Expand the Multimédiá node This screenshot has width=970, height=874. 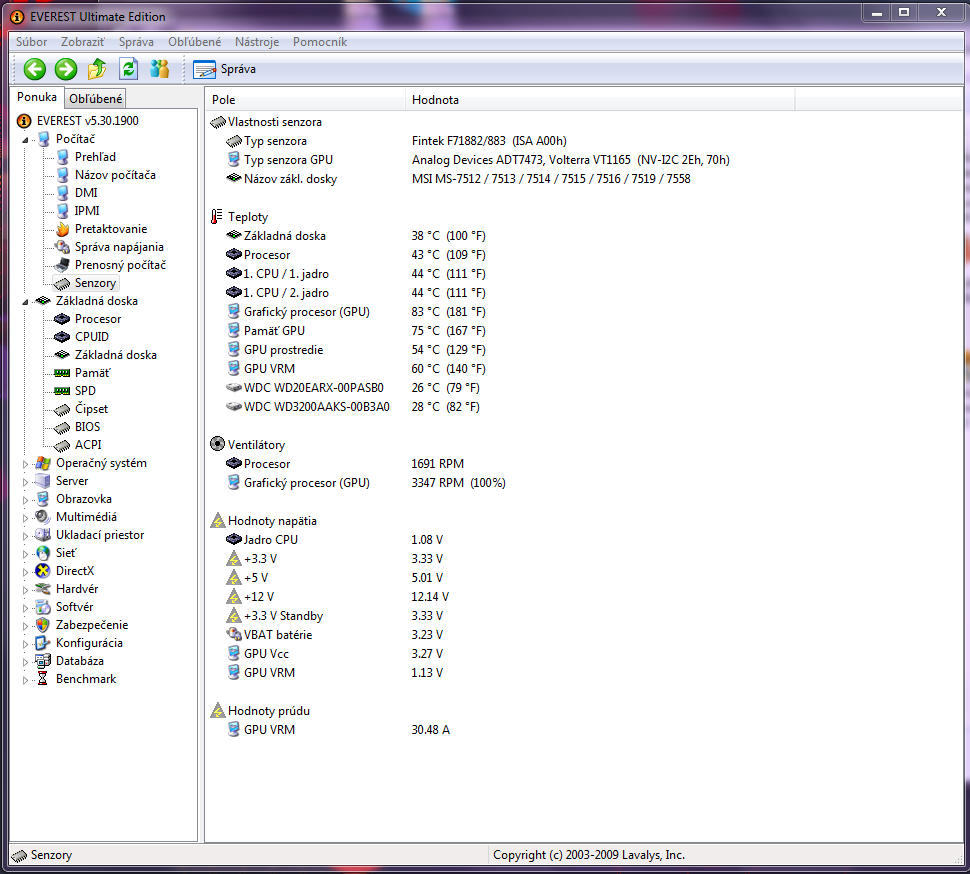pos(25,518)
